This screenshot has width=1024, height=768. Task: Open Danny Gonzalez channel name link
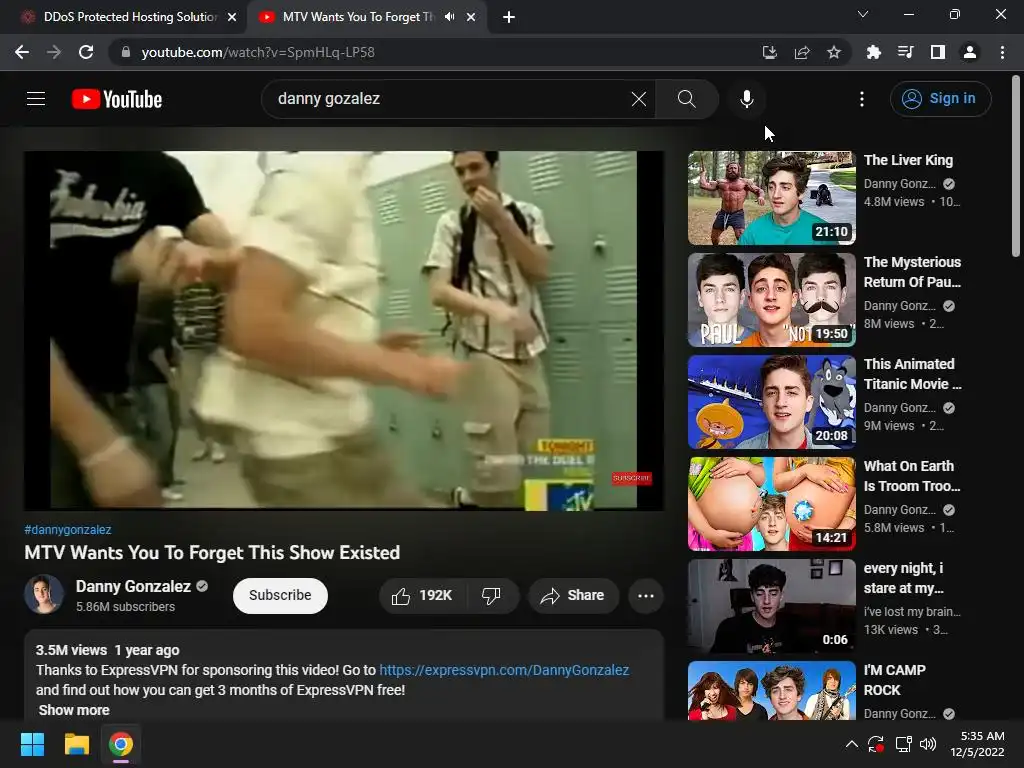tap(133, 586)
